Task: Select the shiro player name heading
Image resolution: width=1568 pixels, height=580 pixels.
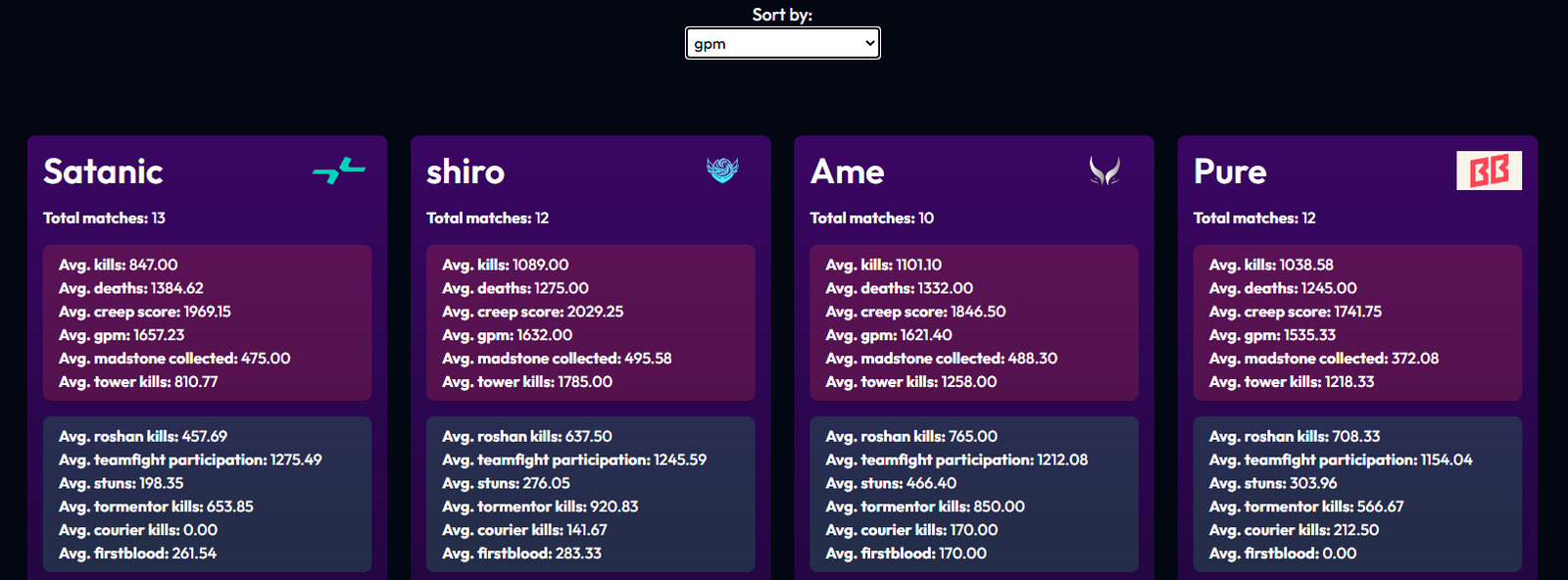Action: [465, 172]
